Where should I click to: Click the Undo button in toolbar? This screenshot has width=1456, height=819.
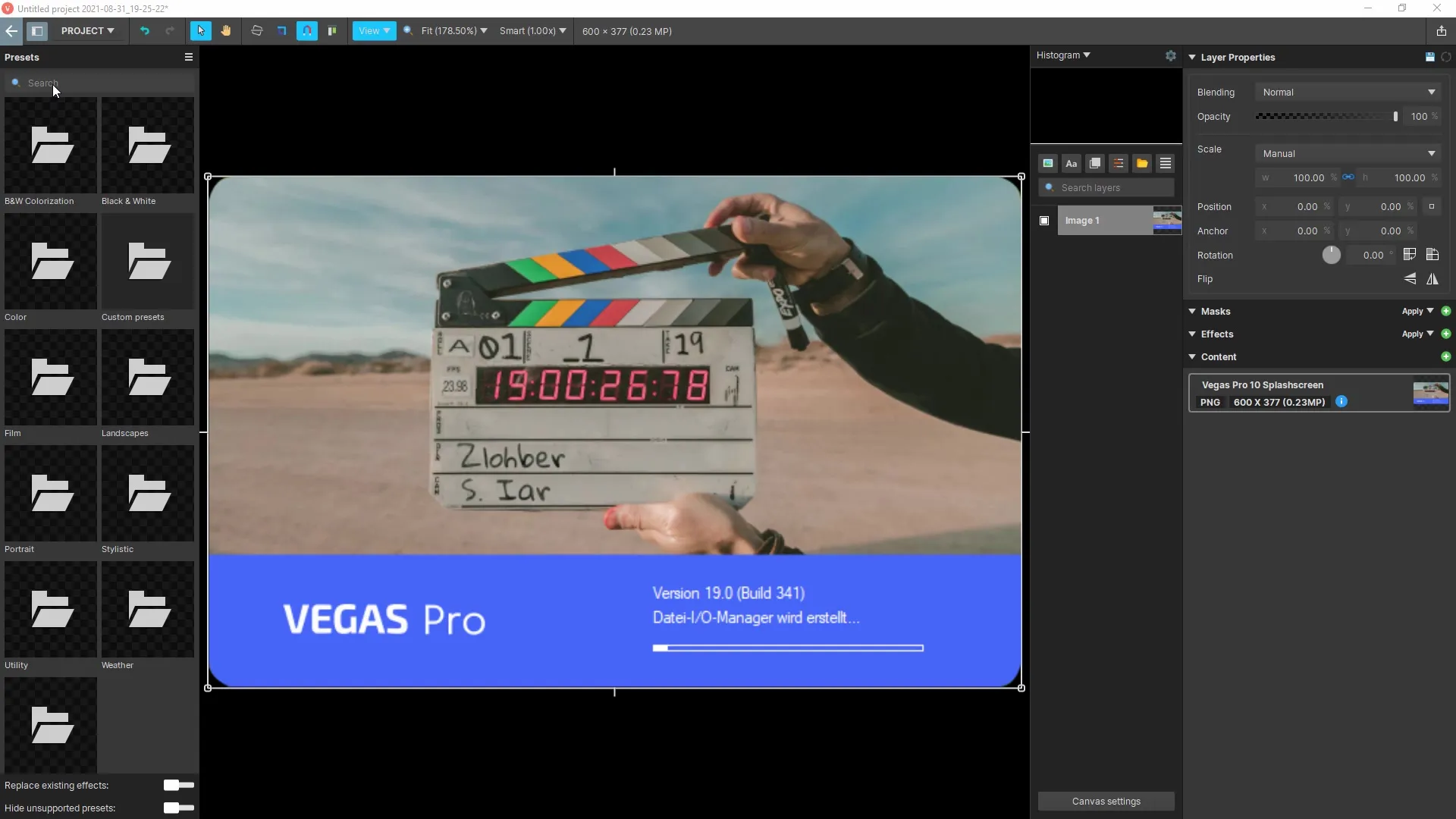[143, 31]
